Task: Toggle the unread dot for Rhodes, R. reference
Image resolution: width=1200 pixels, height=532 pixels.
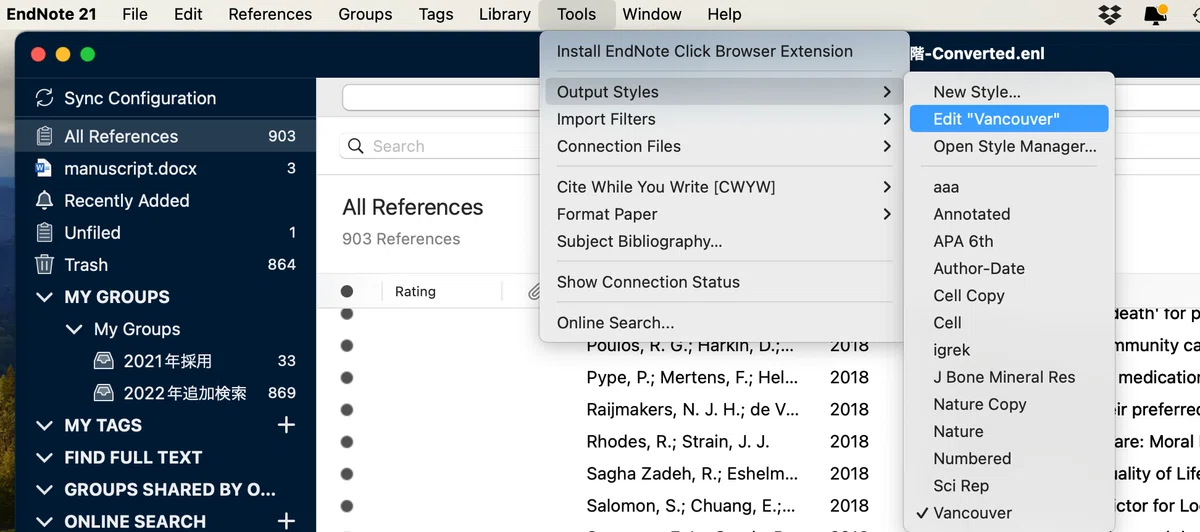Action: click(x=347, y=441)
